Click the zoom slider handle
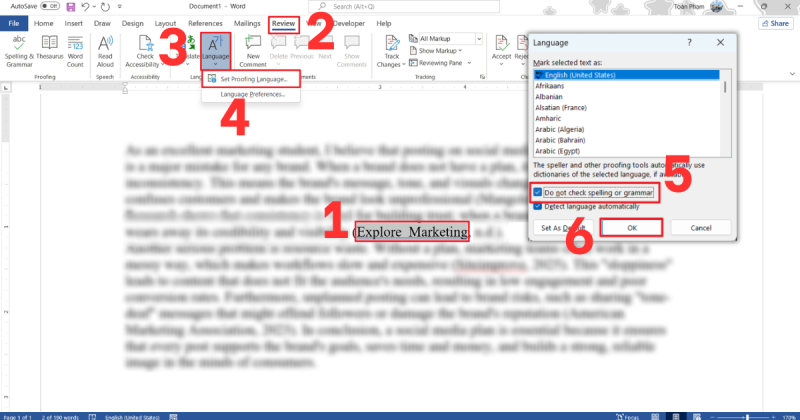Screen dimensions: 800x420 tap(747, 417)
